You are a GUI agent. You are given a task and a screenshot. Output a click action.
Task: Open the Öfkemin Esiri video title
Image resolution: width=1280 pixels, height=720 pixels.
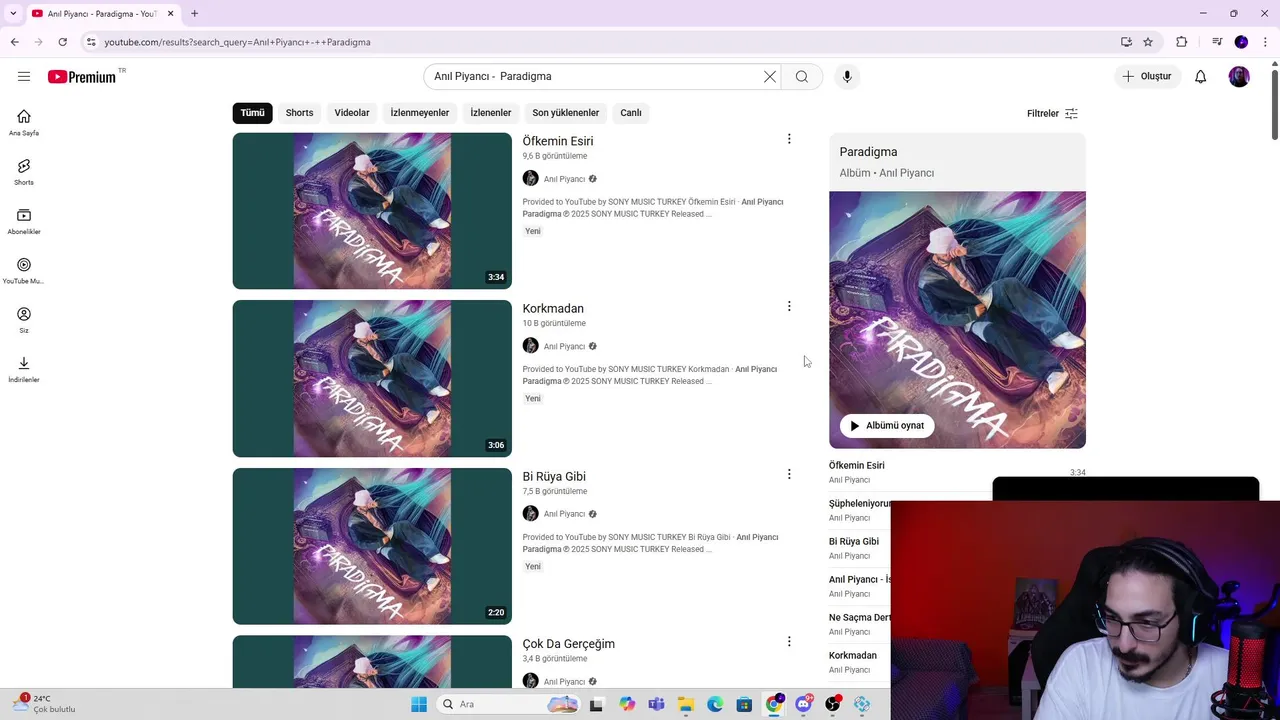[558, 141]
